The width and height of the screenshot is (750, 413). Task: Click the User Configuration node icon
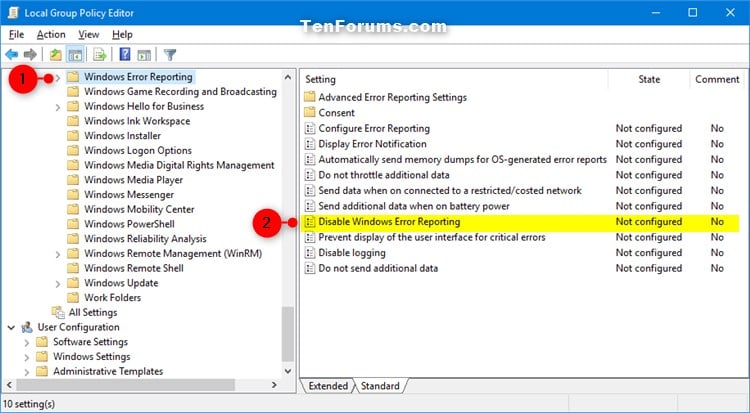point(27,327)
